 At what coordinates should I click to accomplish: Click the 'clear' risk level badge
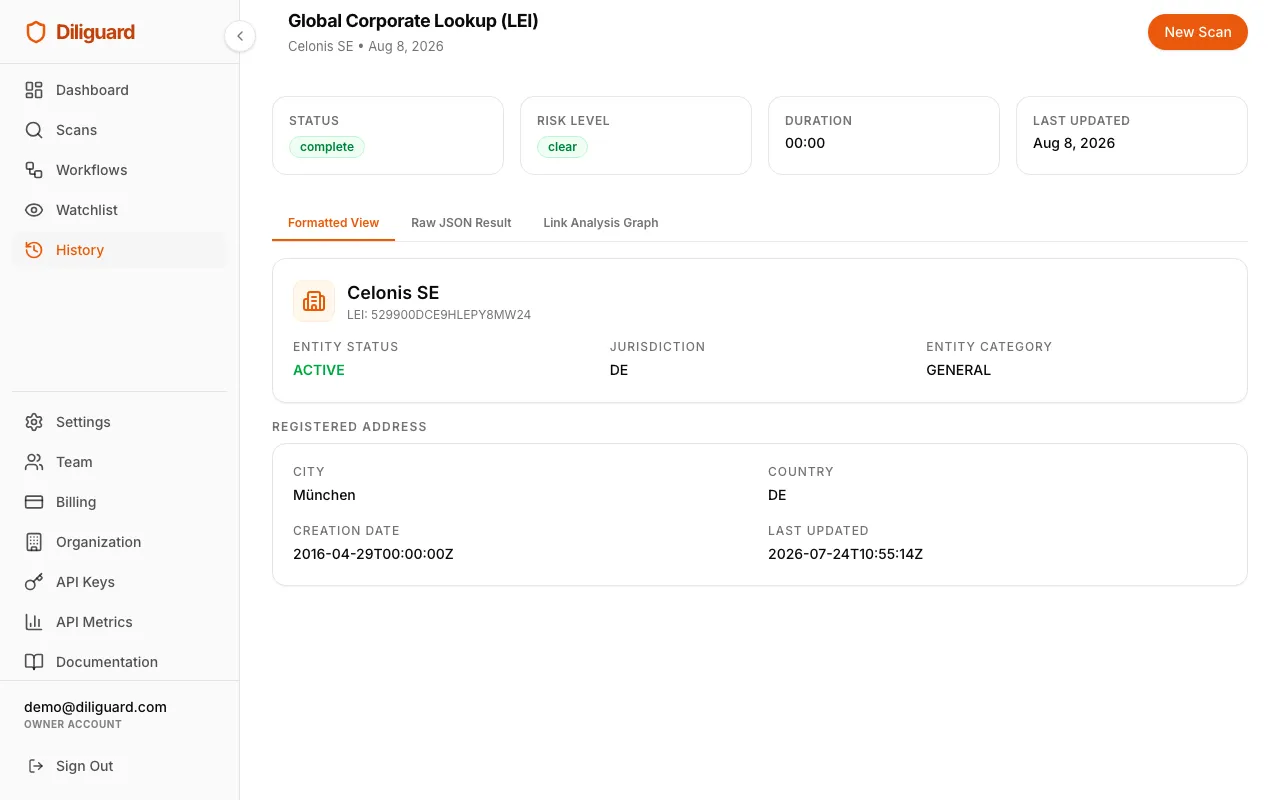[562, 147]
